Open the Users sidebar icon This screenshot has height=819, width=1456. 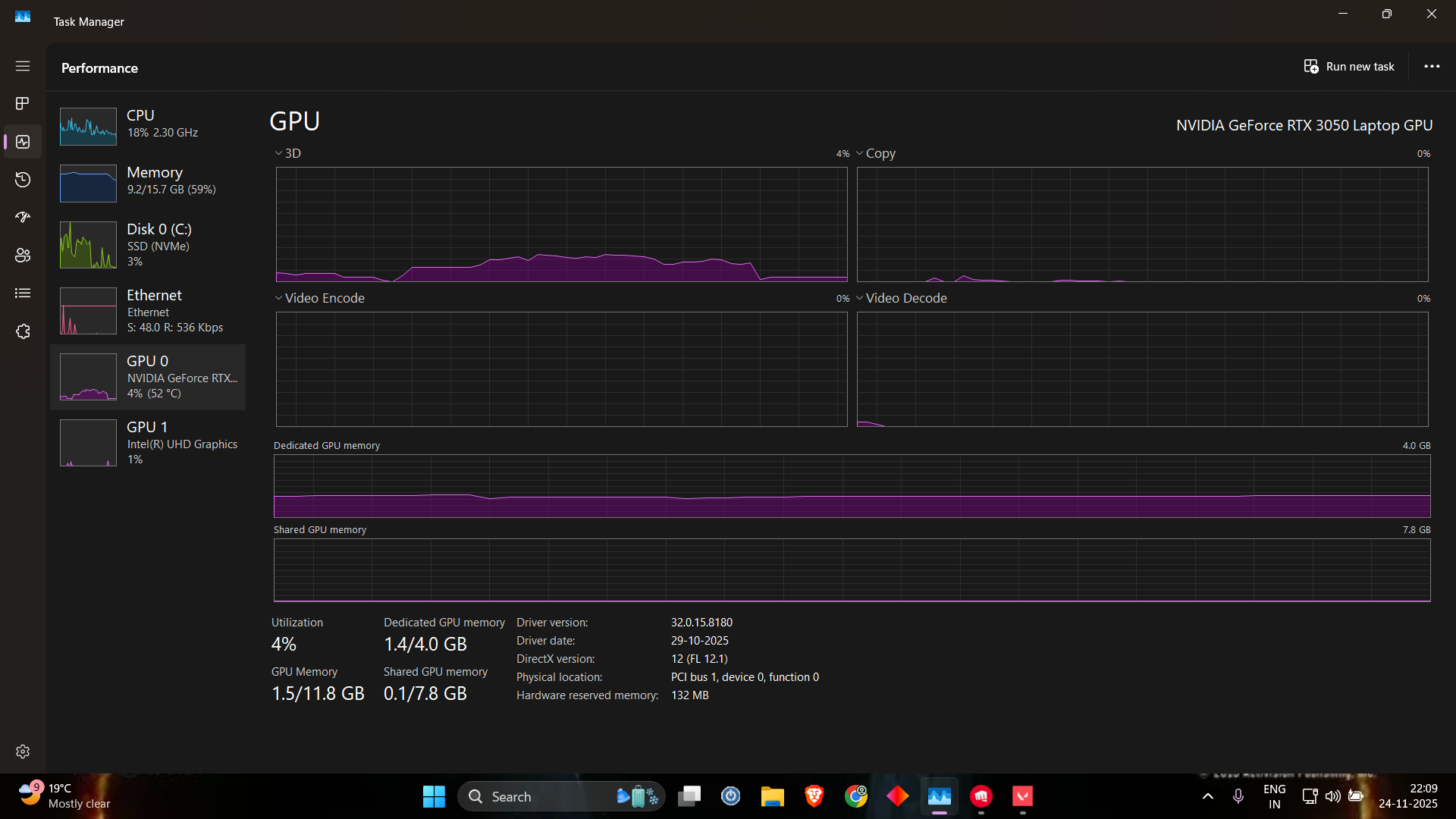point(23,256)
